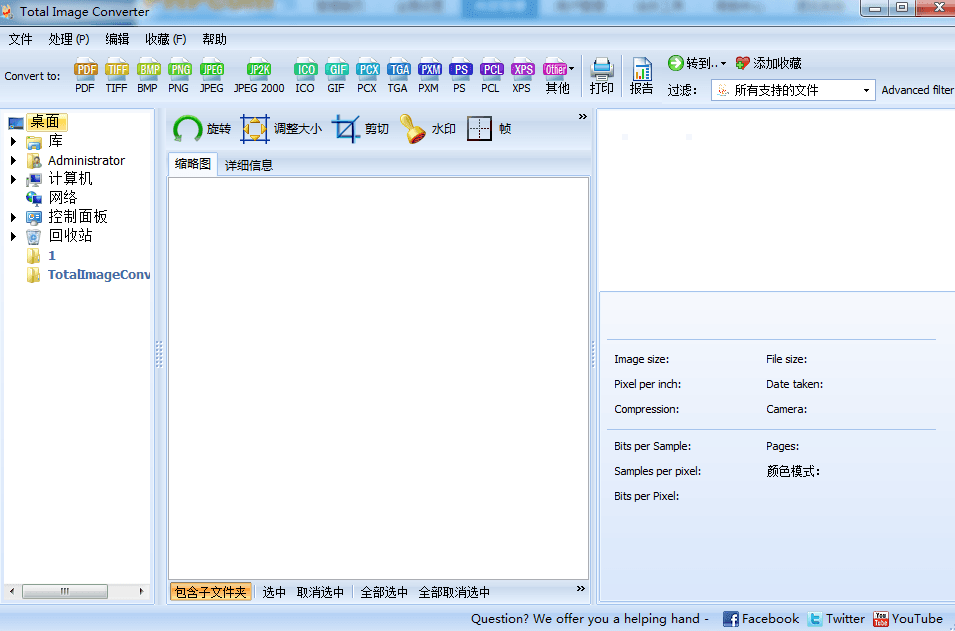Click the Check (选中) button
Image resolution: width=955 pixels, height=631 pixels.
tap(274, 592)
